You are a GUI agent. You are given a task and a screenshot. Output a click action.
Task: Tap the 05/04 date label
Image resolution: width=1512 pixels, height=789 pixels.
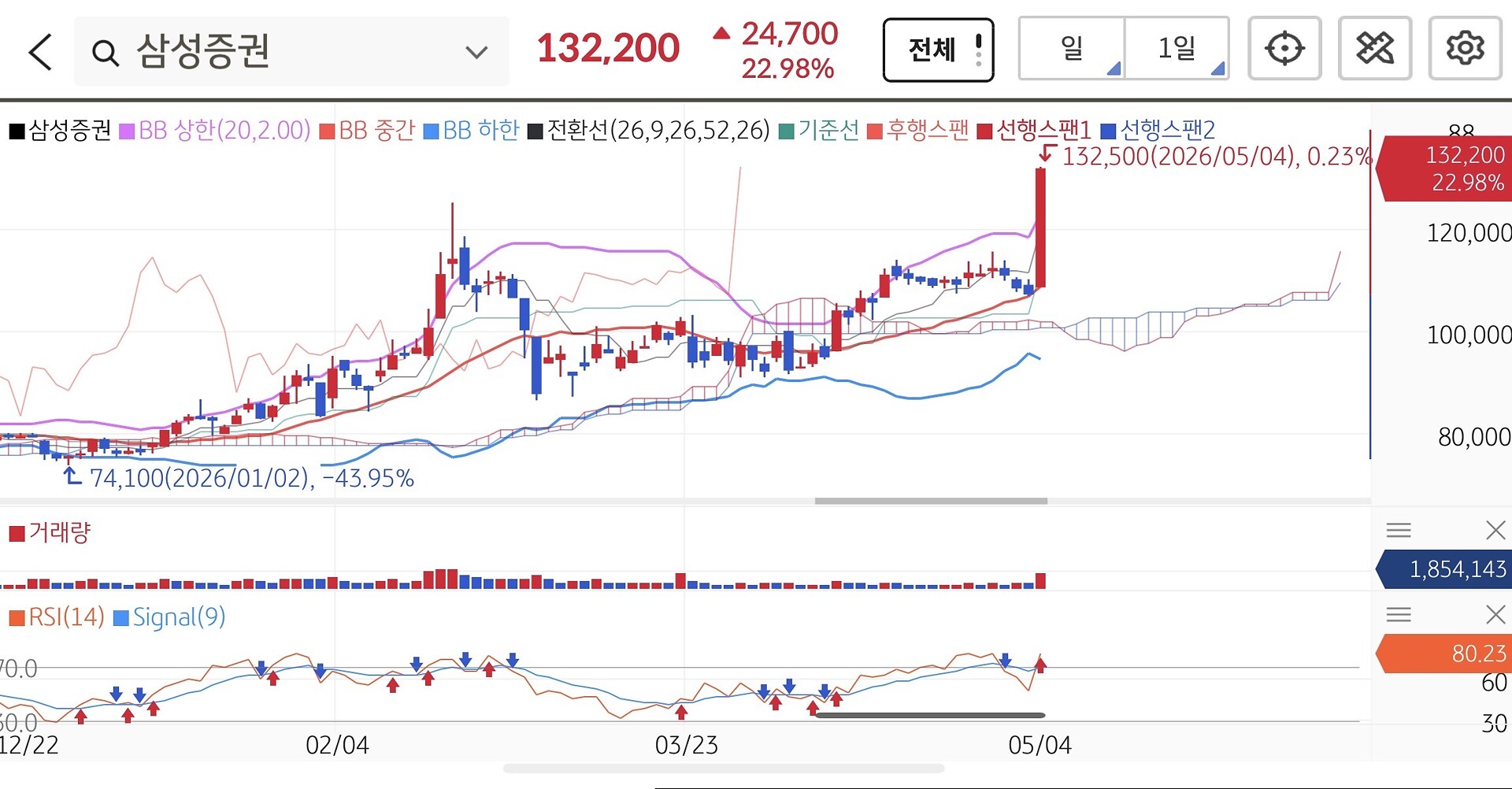pyautogui.click(x=1039, y=745)
